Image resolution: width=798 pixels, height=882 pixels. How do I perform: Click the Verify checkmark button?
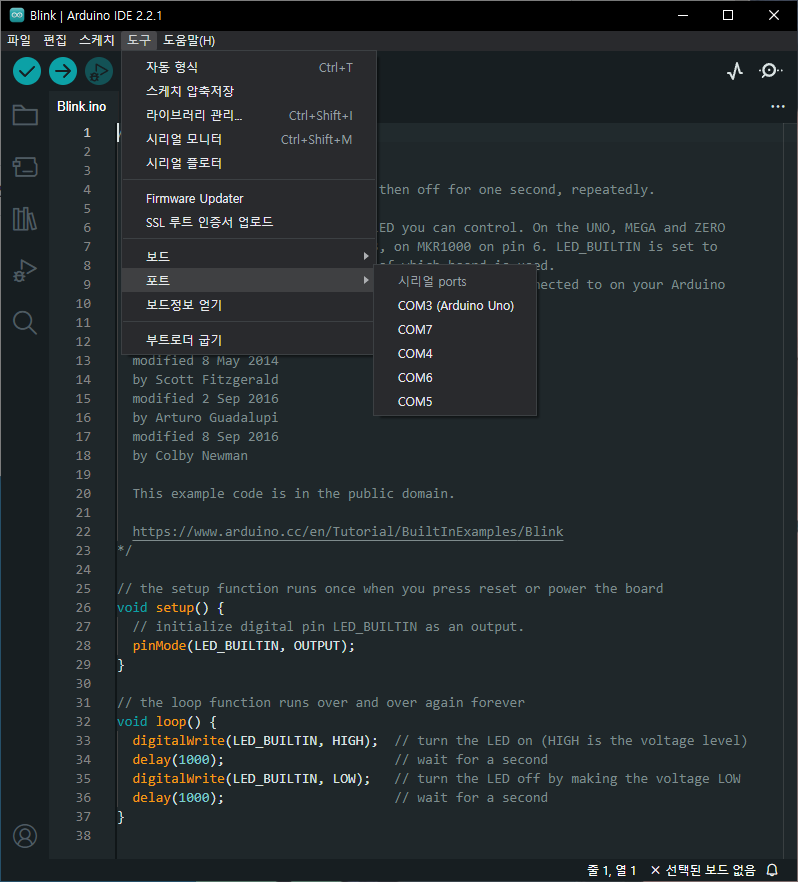[x=27, y=71]
